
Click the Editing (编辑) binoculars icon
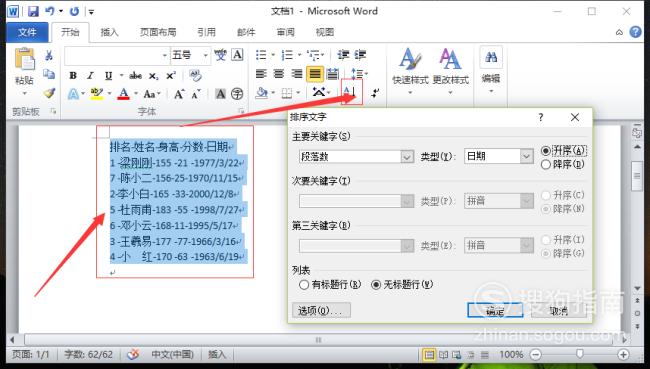(x=491, y=57)
